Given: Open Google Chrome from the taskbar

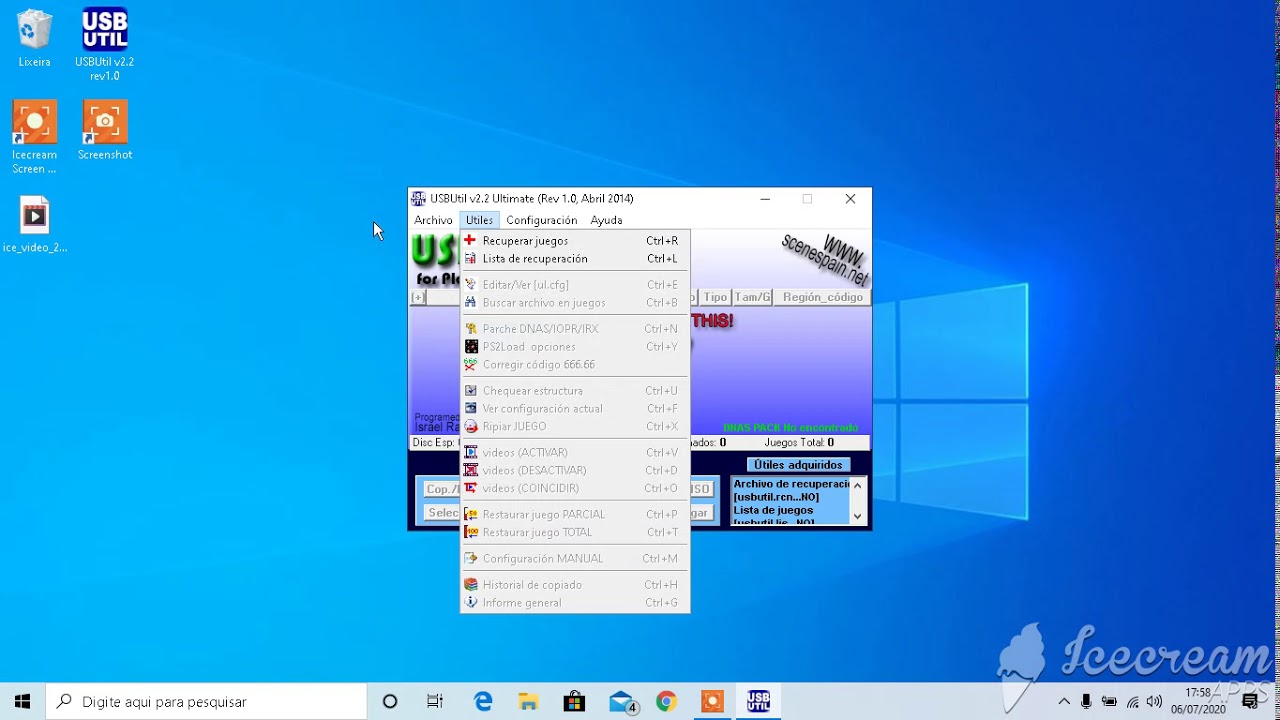Looking at the screenshot, I should tap(666, 702).
